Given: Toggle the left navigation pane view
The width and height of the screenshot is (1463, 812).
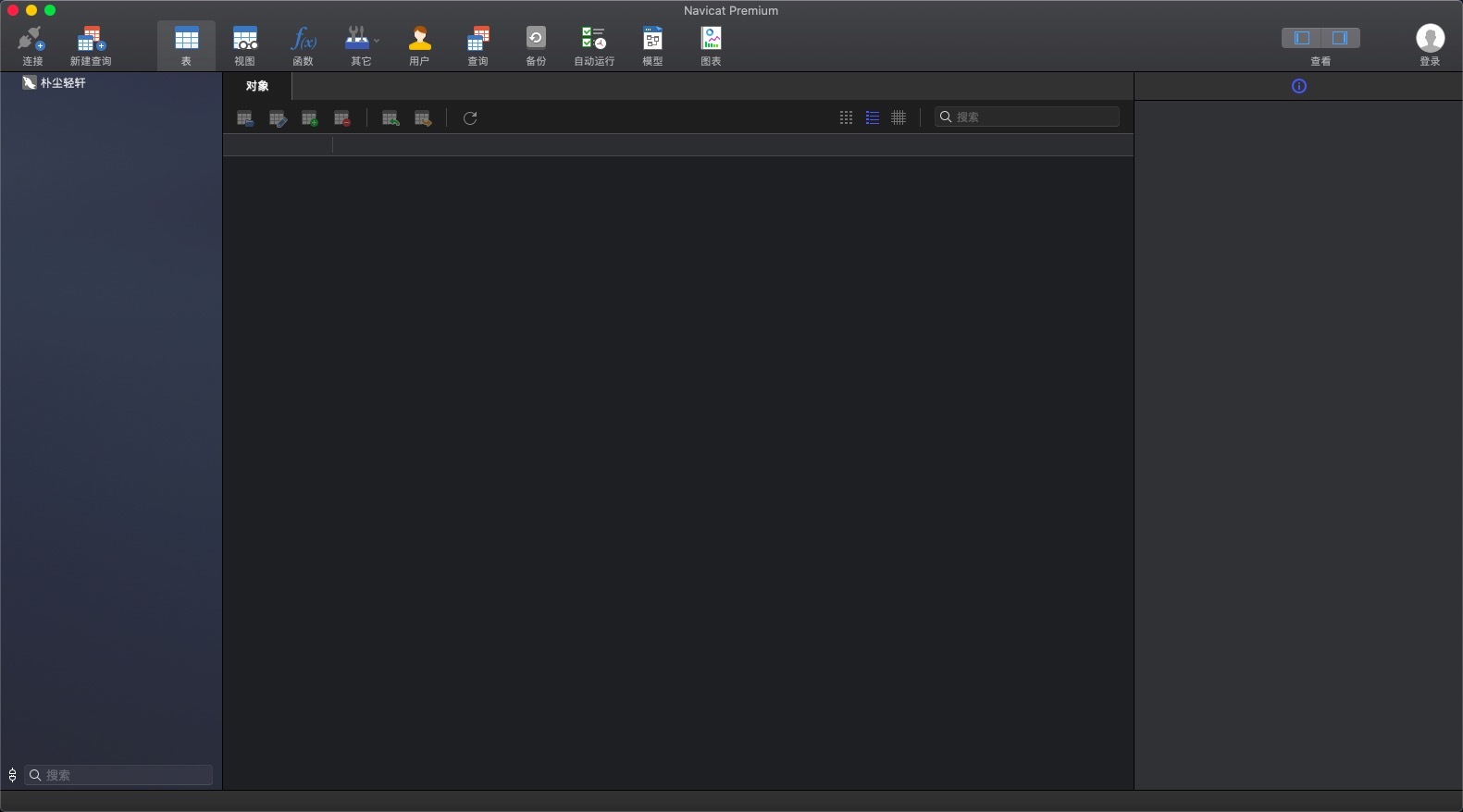Looking at the screenshot, I should tap(1302, 38).
